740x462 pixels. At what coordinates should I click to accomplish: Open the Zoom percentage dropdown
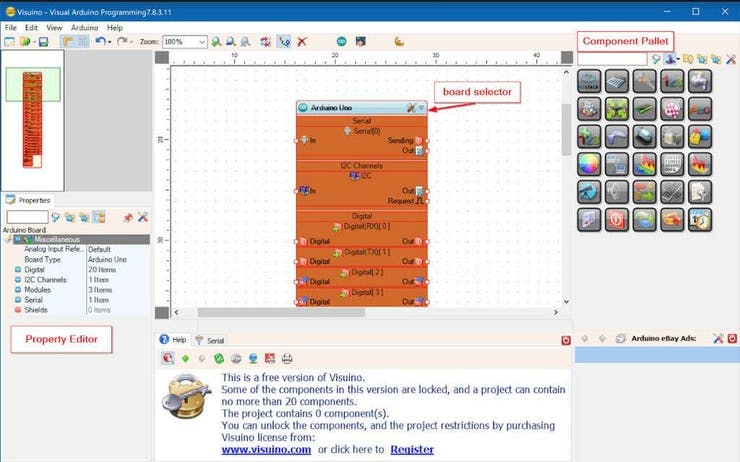coord(201,42)
